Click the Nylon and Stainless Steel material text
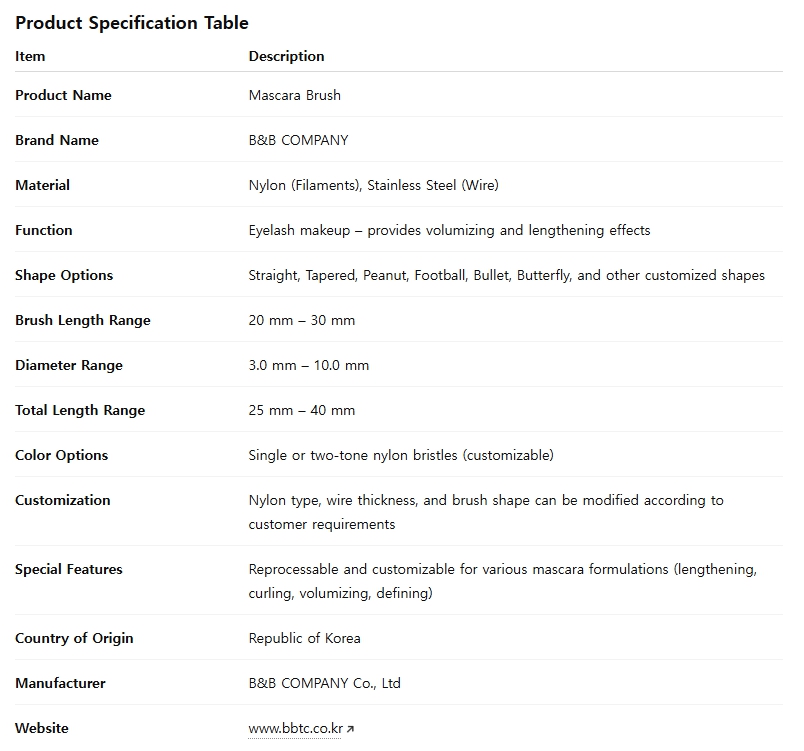This screenshot has width=804, height=751. pos(373,185)
